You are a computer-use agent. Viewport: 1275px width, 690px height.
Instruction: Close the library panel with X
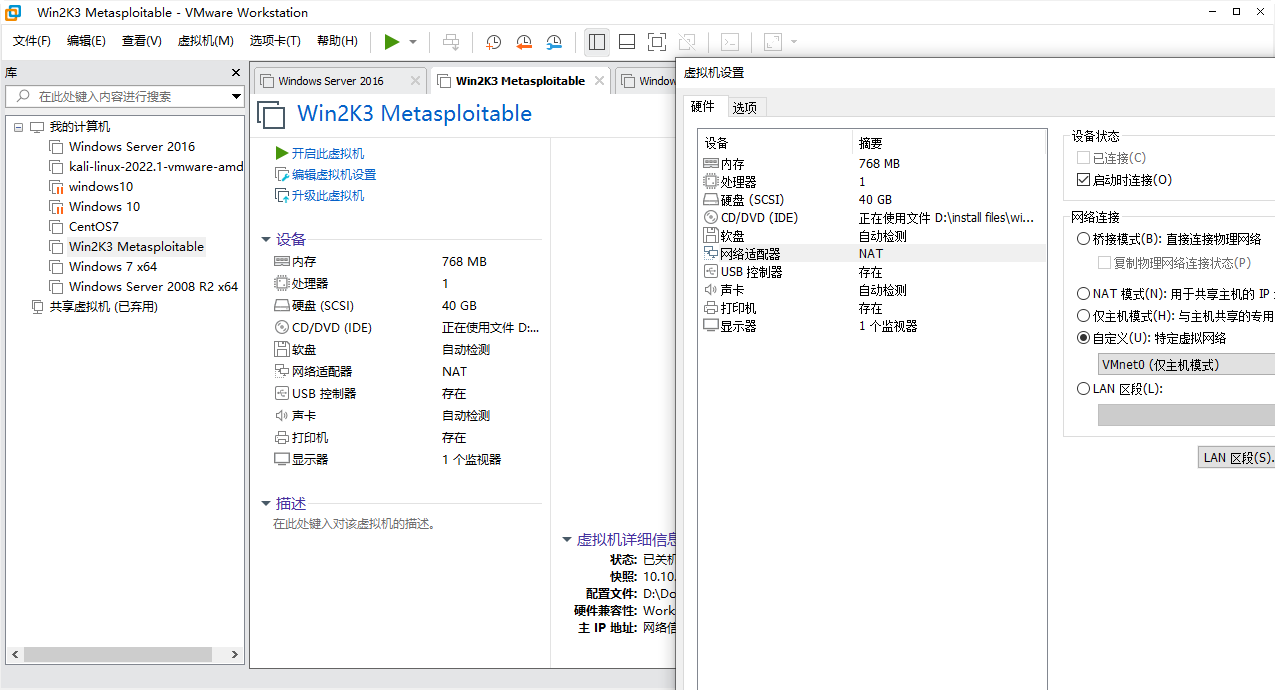pos(236,73)
